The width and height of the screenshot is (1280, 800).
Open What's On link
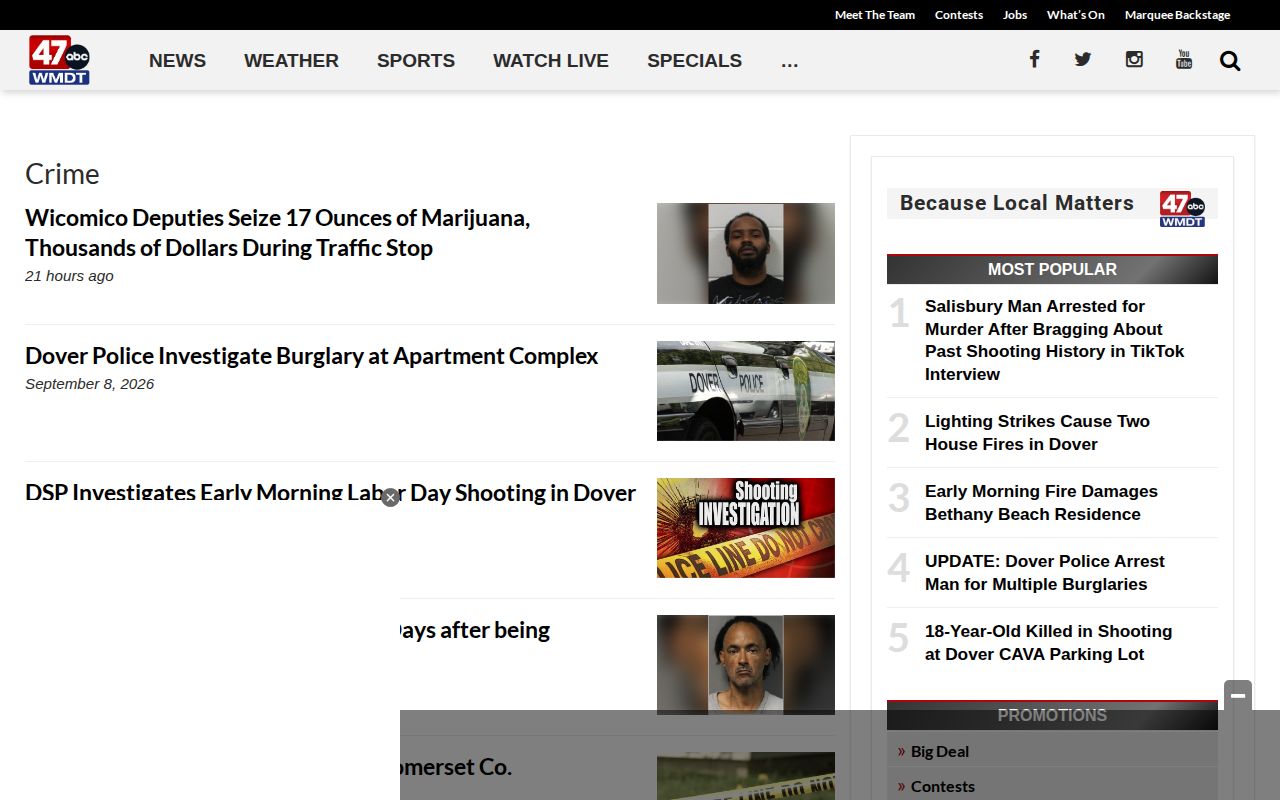click(x=1076, y=15)
